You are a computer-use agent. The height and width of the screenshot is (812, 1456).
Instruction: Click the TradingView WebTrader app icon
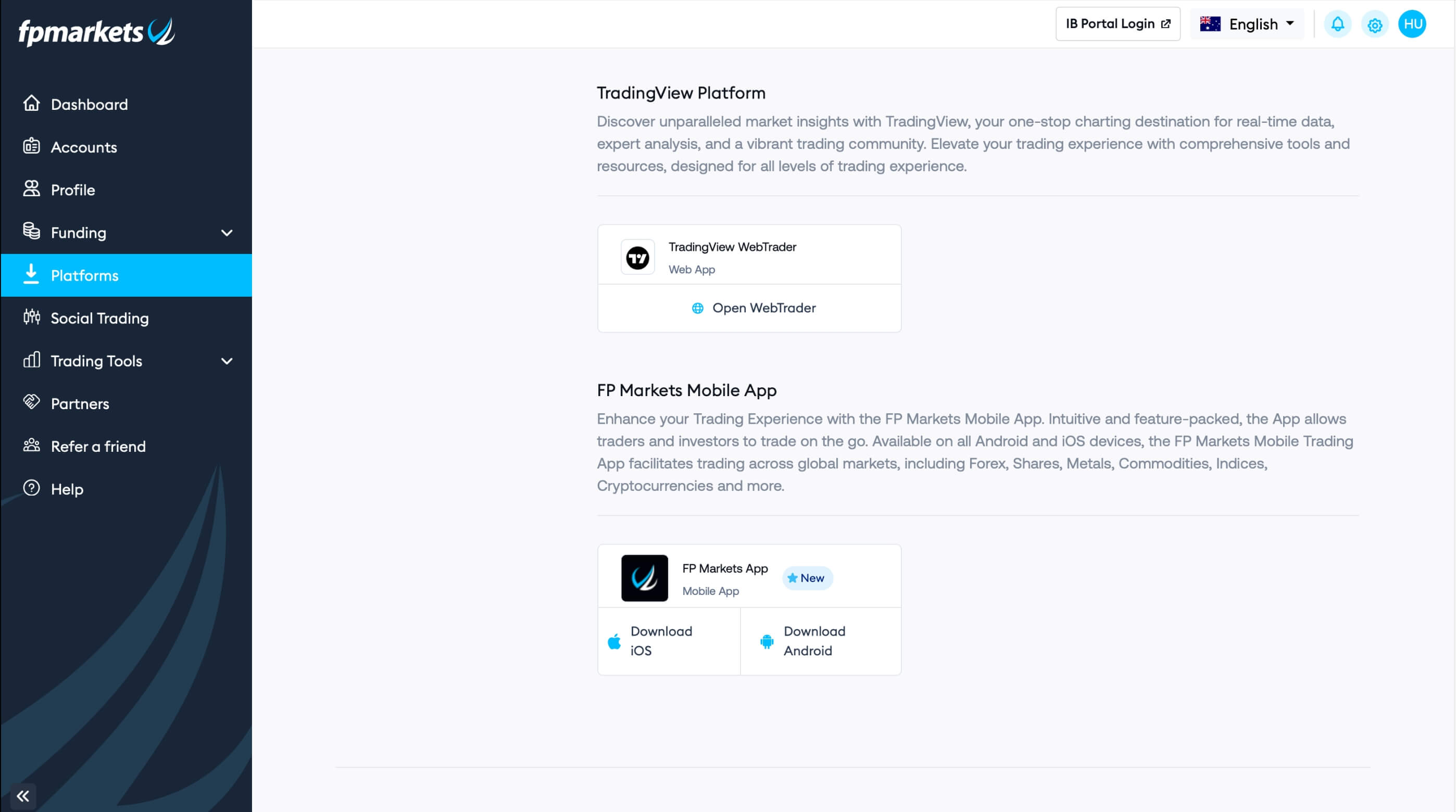tap(638, 256)
